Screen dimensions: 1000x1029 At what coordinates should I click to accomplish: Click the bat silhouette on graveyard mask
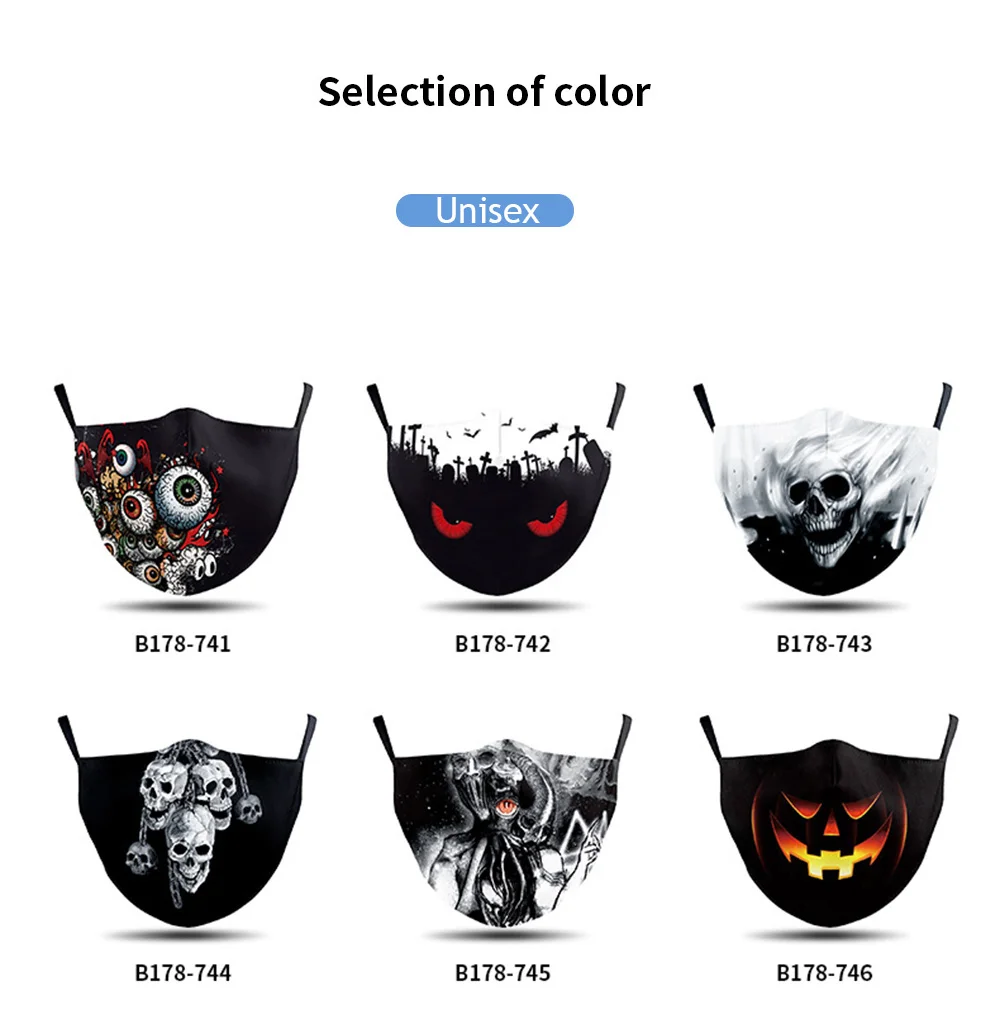pyautogui.click(x=544, y=432)
